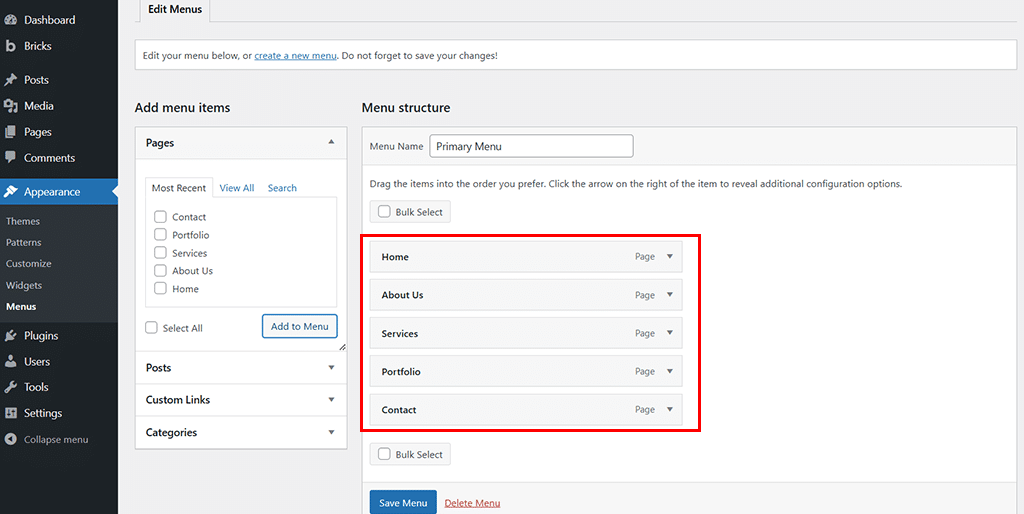Expand the Contact menu item arrow

[669, 410]
